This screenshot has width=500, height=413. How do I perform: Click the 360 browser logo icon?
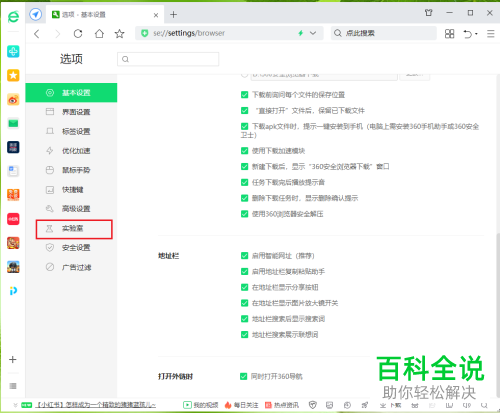[13, 16]
